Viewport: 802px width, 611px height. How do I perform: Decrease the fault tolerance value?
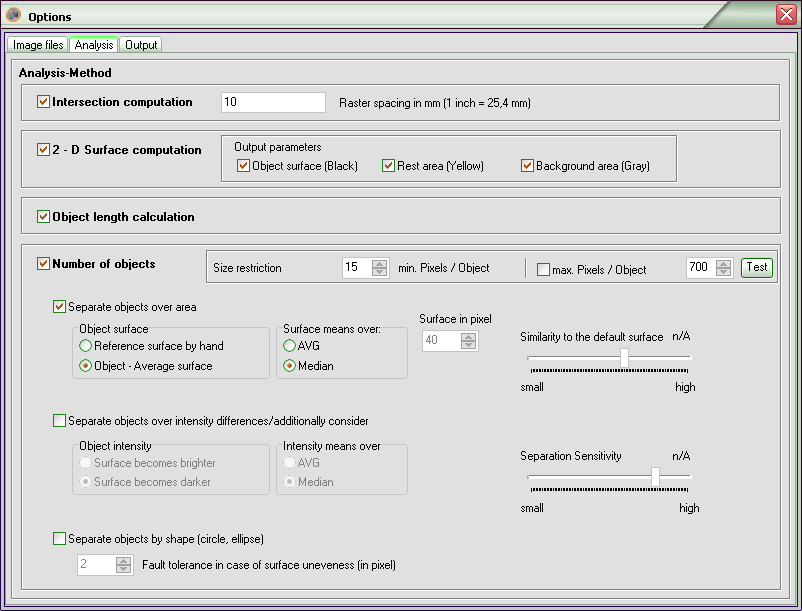[123, 570]
